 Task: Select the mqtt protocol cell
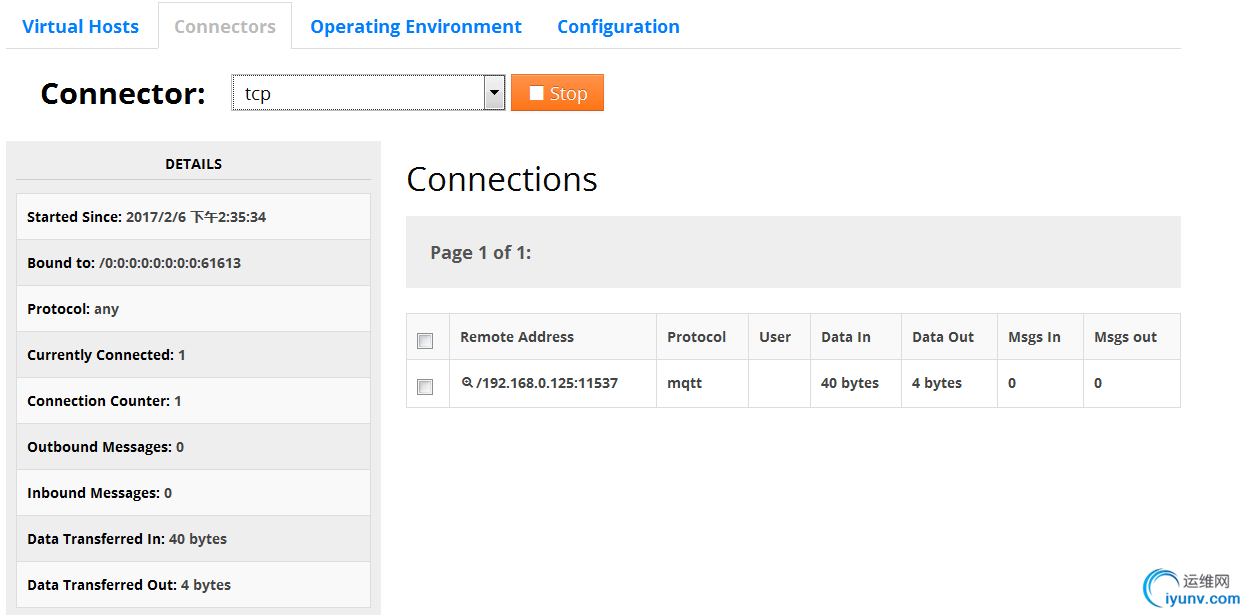coord(702,383)
